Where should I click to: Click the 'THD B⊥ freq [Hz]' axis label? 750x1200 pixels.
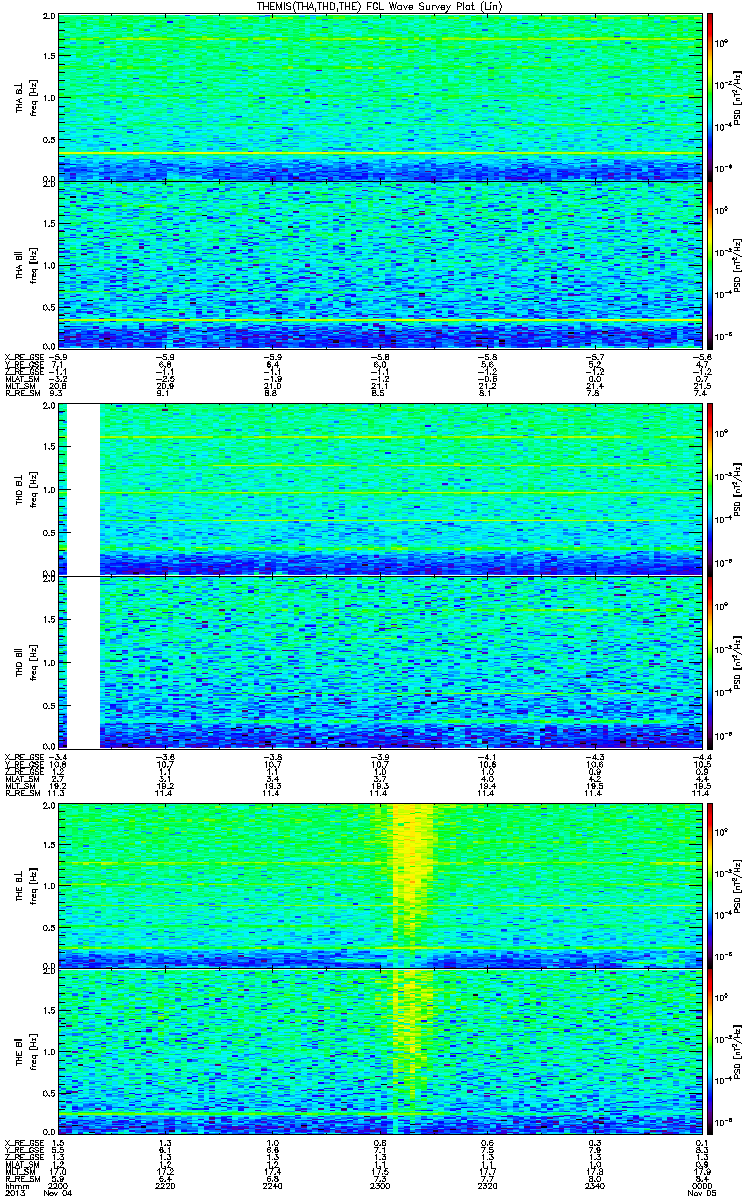[x=25, y=490]
